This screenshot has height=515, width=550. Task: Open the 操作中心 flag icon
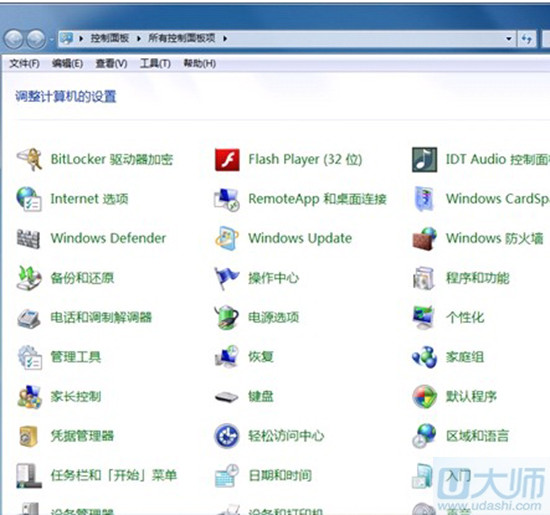[x=226, y=279]
